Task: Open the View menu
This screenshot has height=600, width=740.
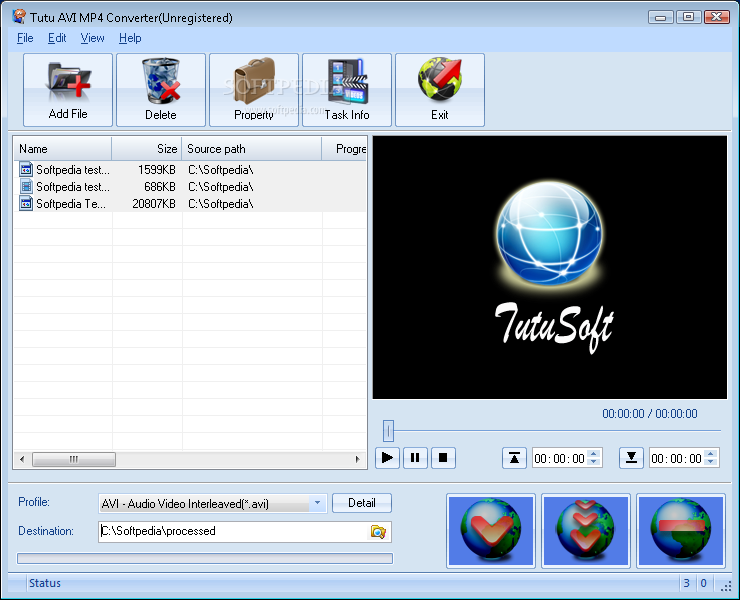Action: (92, 38)
